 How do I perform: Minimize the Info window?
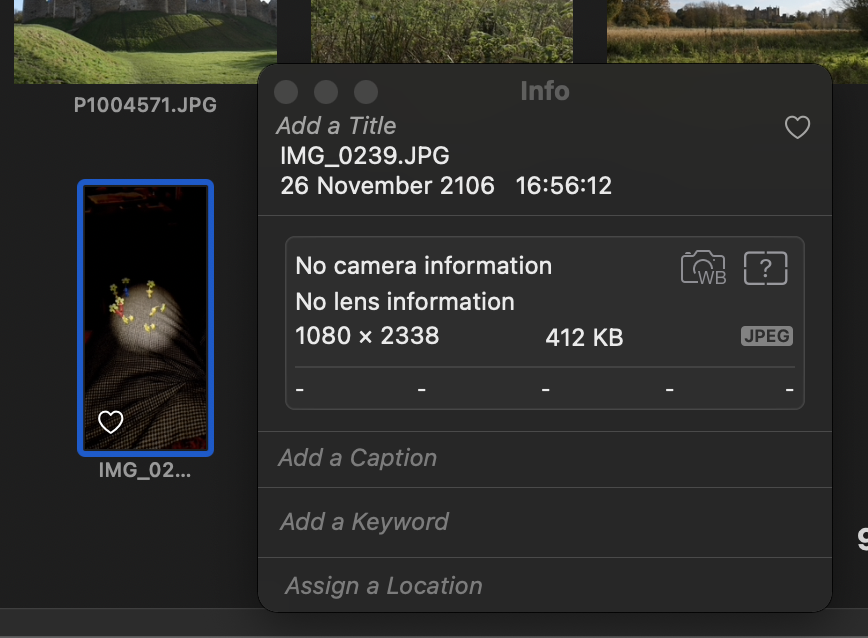click(326, 92)
